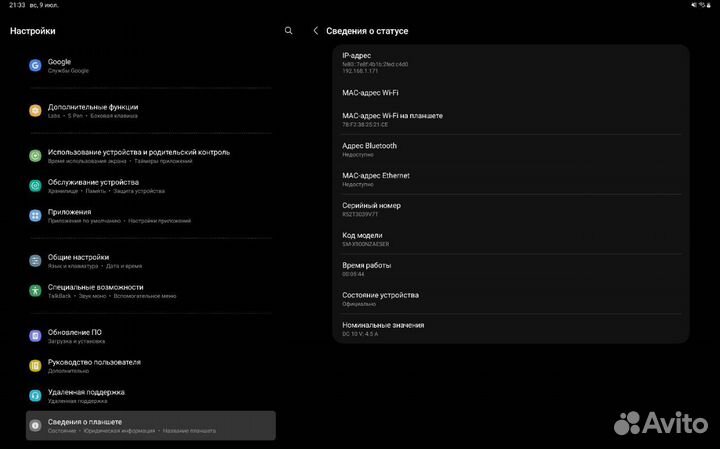
Task: Select Обновление ПО entry
Action: 151,336
